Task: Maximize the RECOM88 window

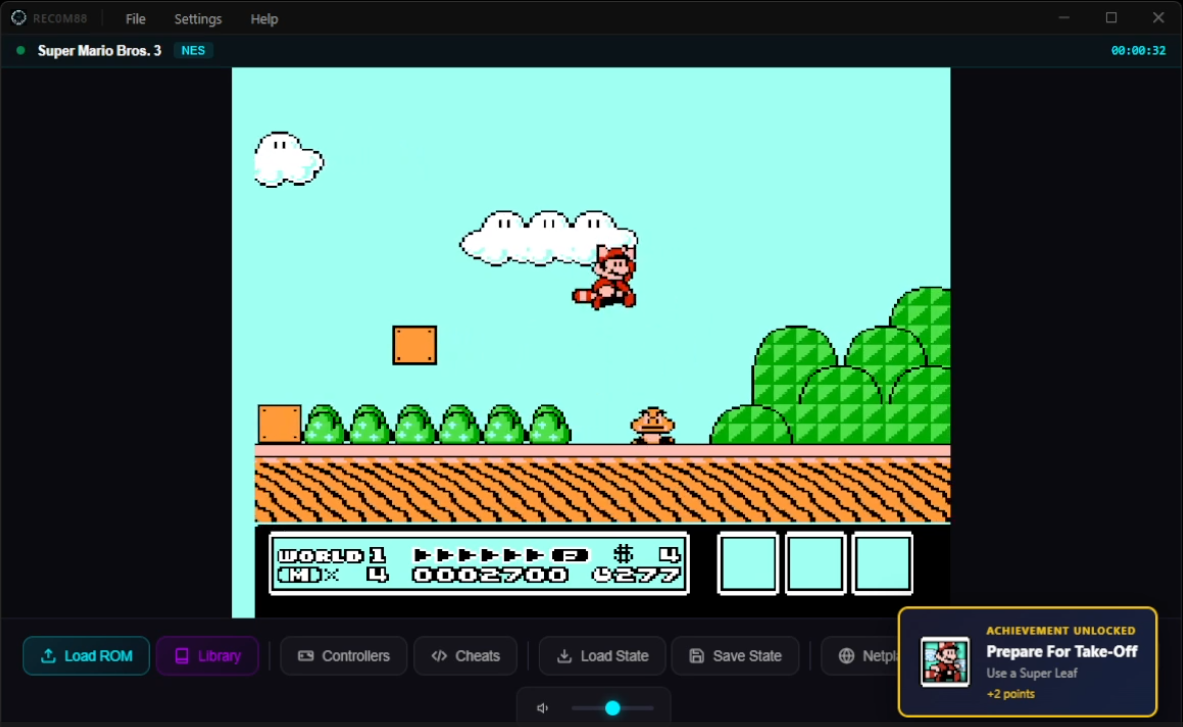Action: tap(1111, 17)
